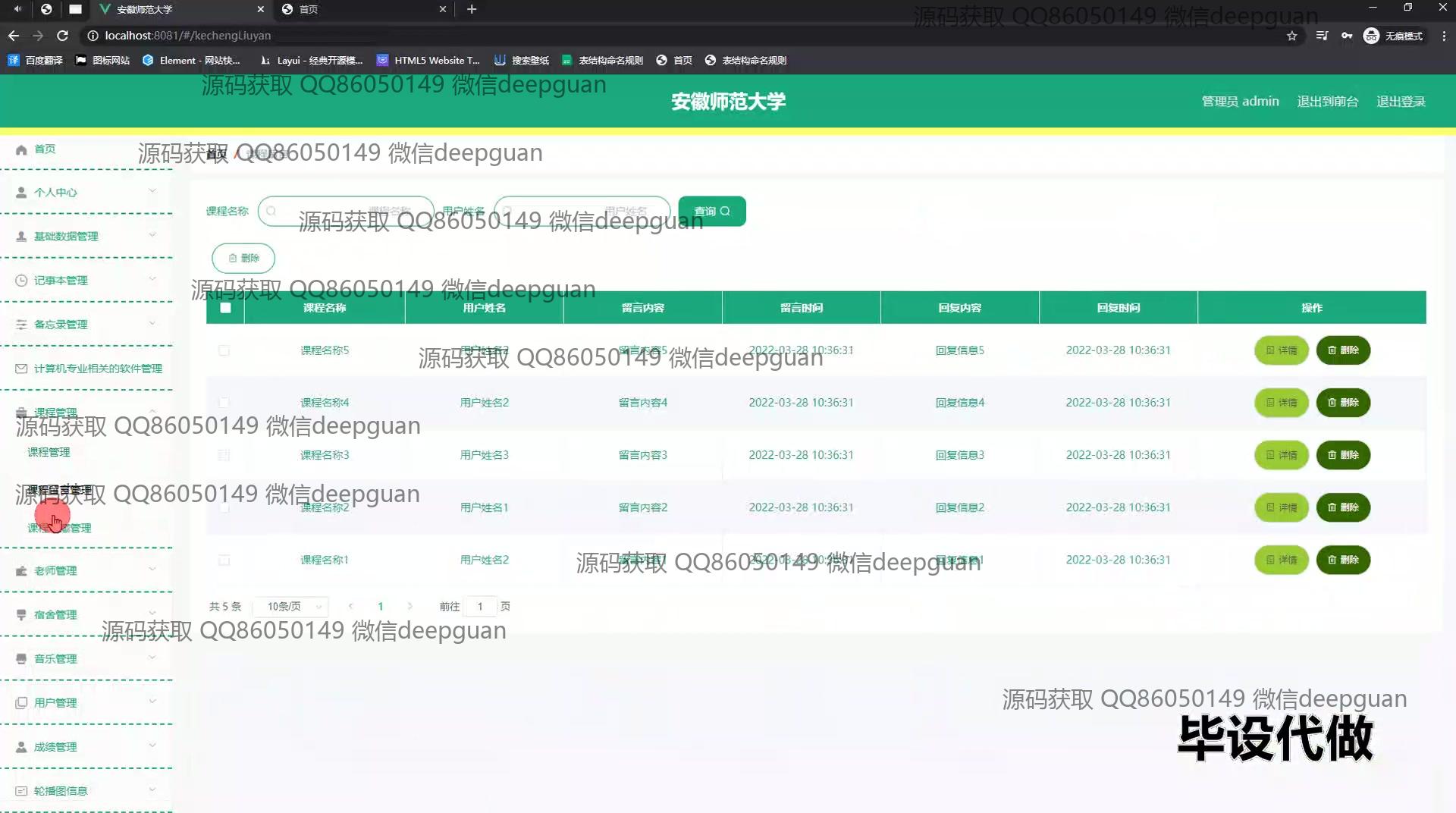
Task: Toggle the select-all checkbox in table header
Action: [x=225, y=308]
